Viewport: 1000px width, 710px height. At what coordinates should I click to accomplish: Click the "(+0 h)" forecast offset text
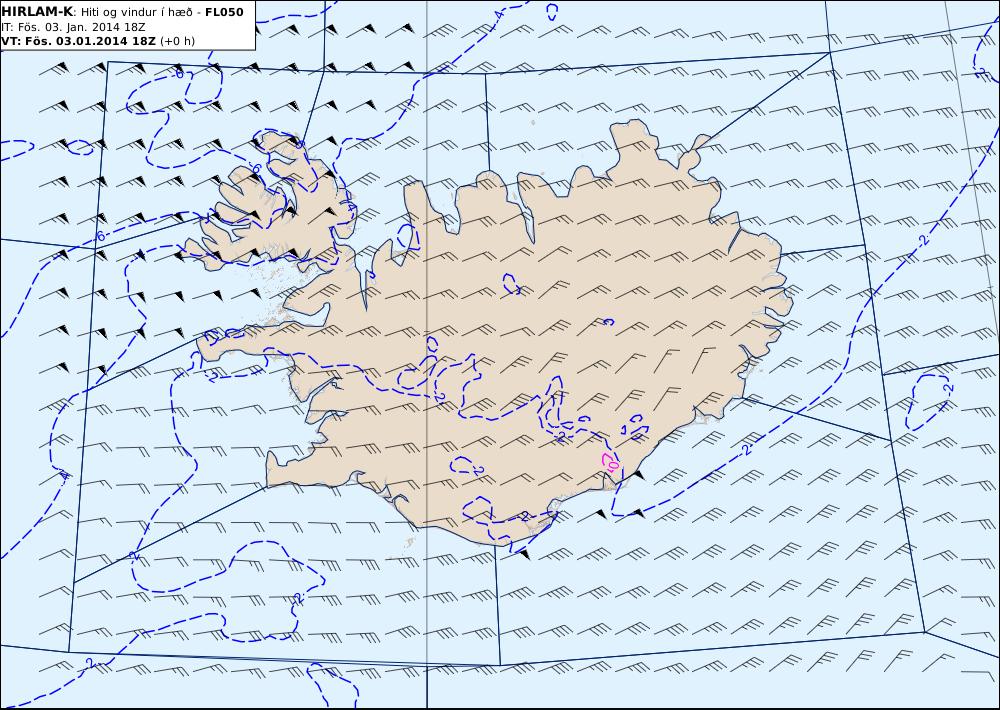[x=177, y=41]
